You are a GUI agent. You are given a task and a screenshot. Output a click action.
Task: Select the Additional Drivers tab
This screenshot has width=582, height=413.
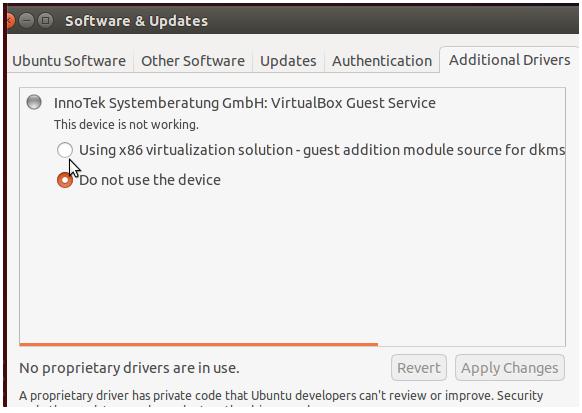coord(509,60)
